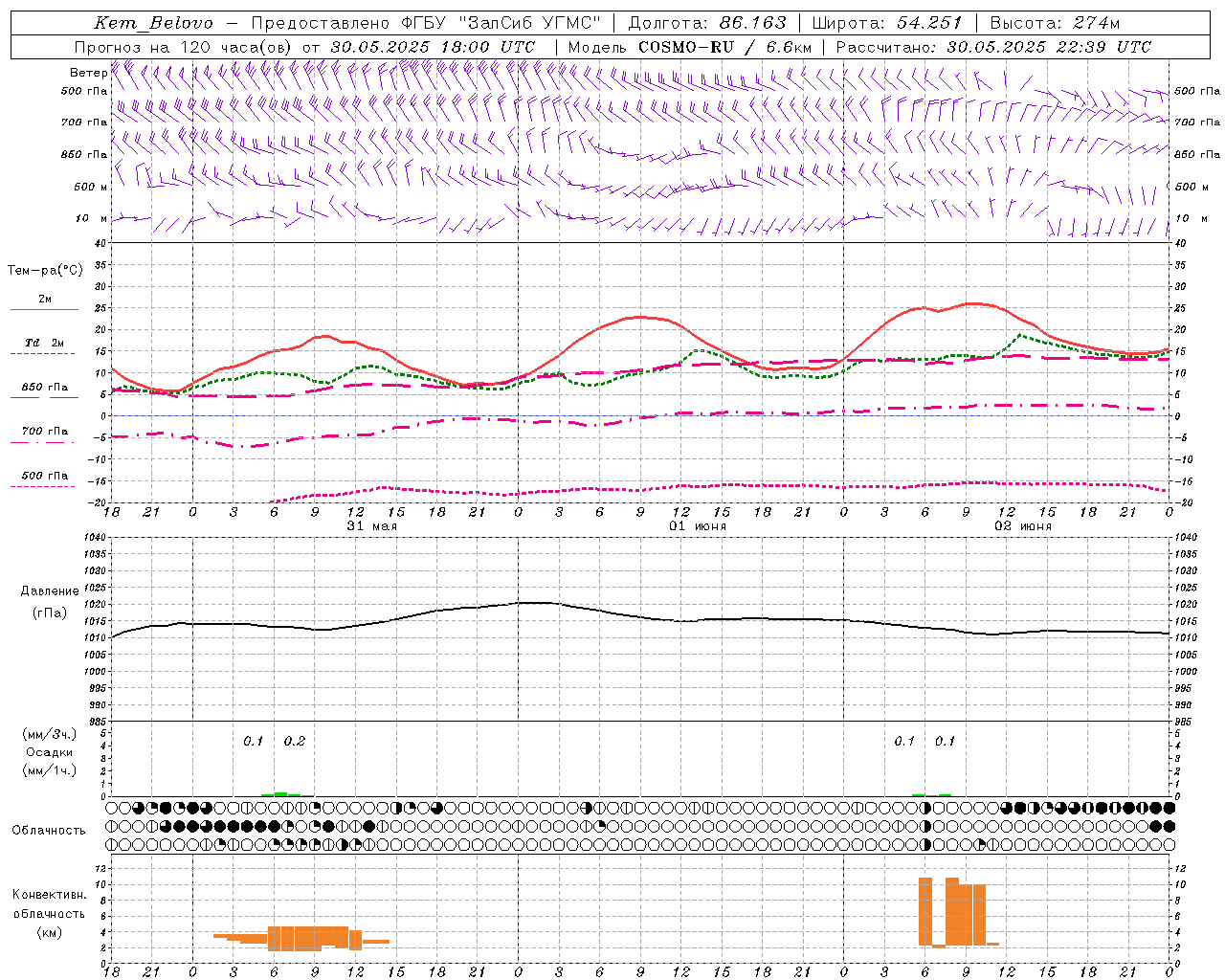1225x980 pixels.
Task: Click the 500 гПа temperature legend entry
Action: coord(45,476)
